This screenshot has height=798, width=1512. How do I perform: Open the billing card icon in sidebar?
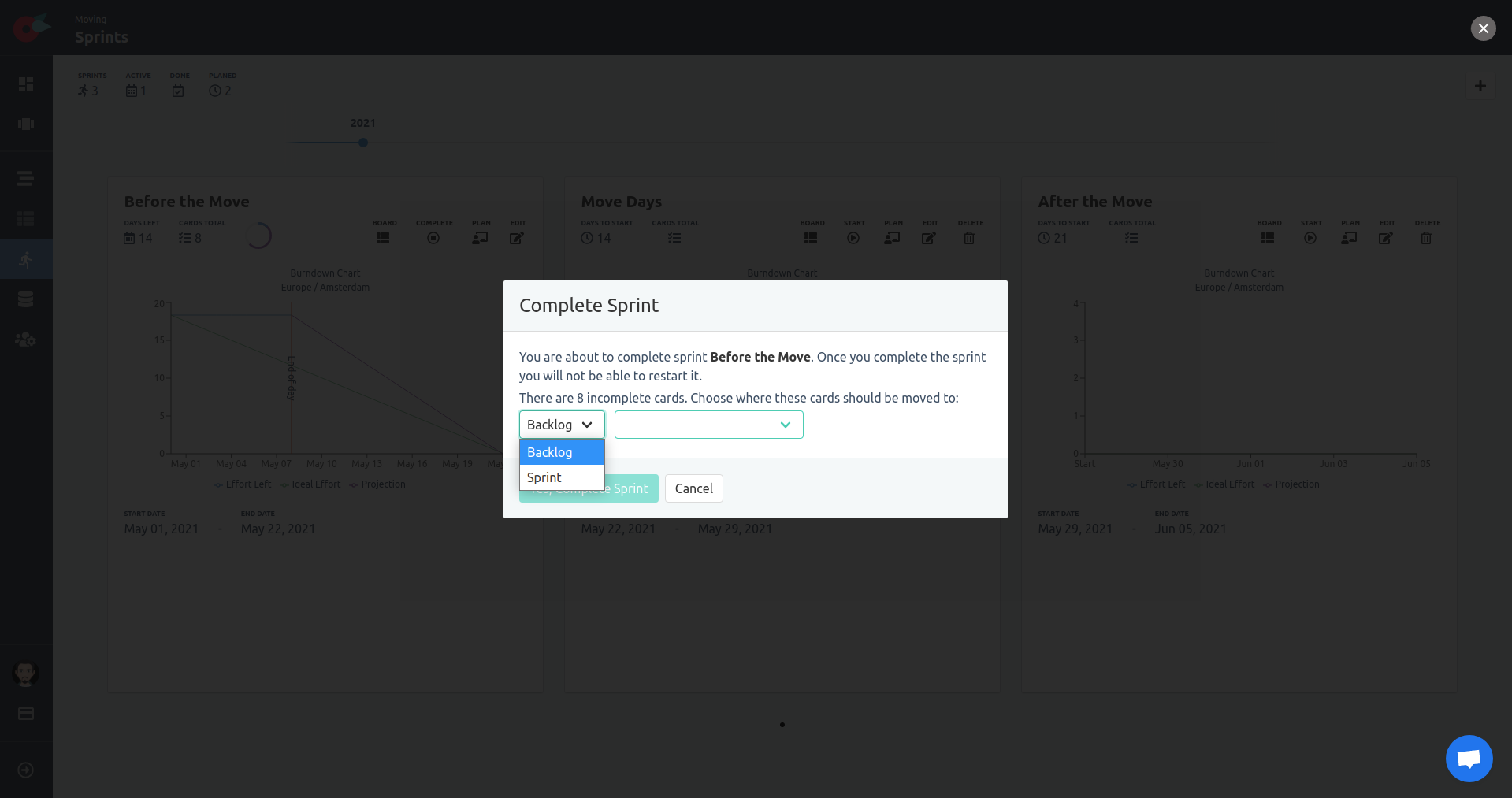click(x=26, y=714)
